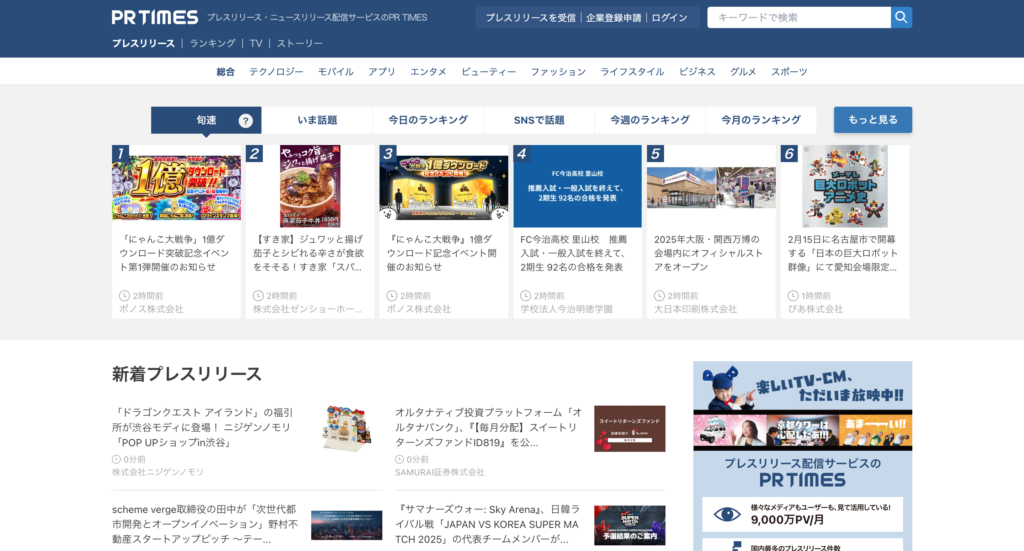
Task: Click ぴあ株式会社 company name
Action: point(815,309)
